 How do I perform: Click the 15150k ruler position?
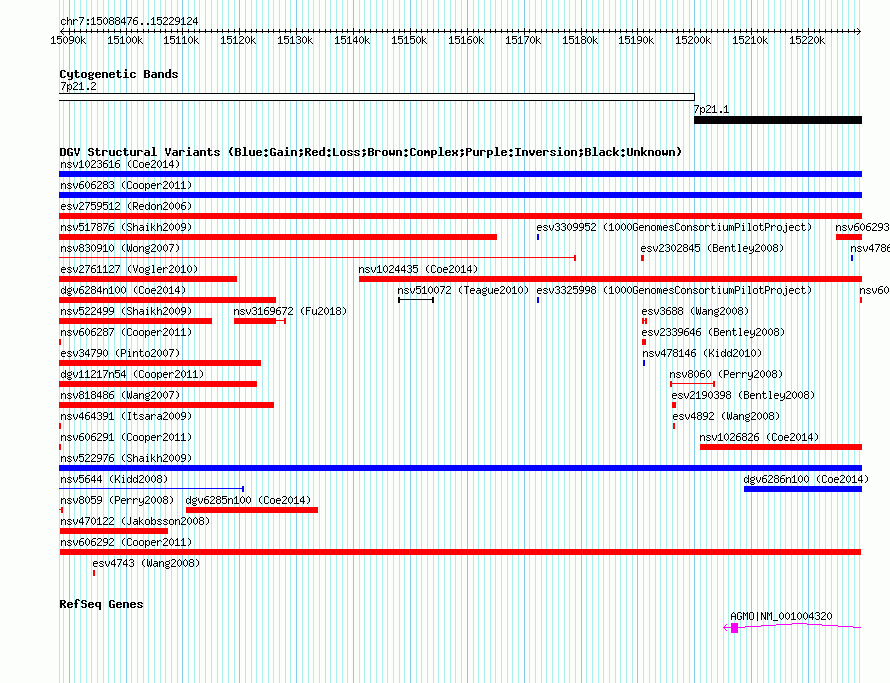(x=409, y=40)
